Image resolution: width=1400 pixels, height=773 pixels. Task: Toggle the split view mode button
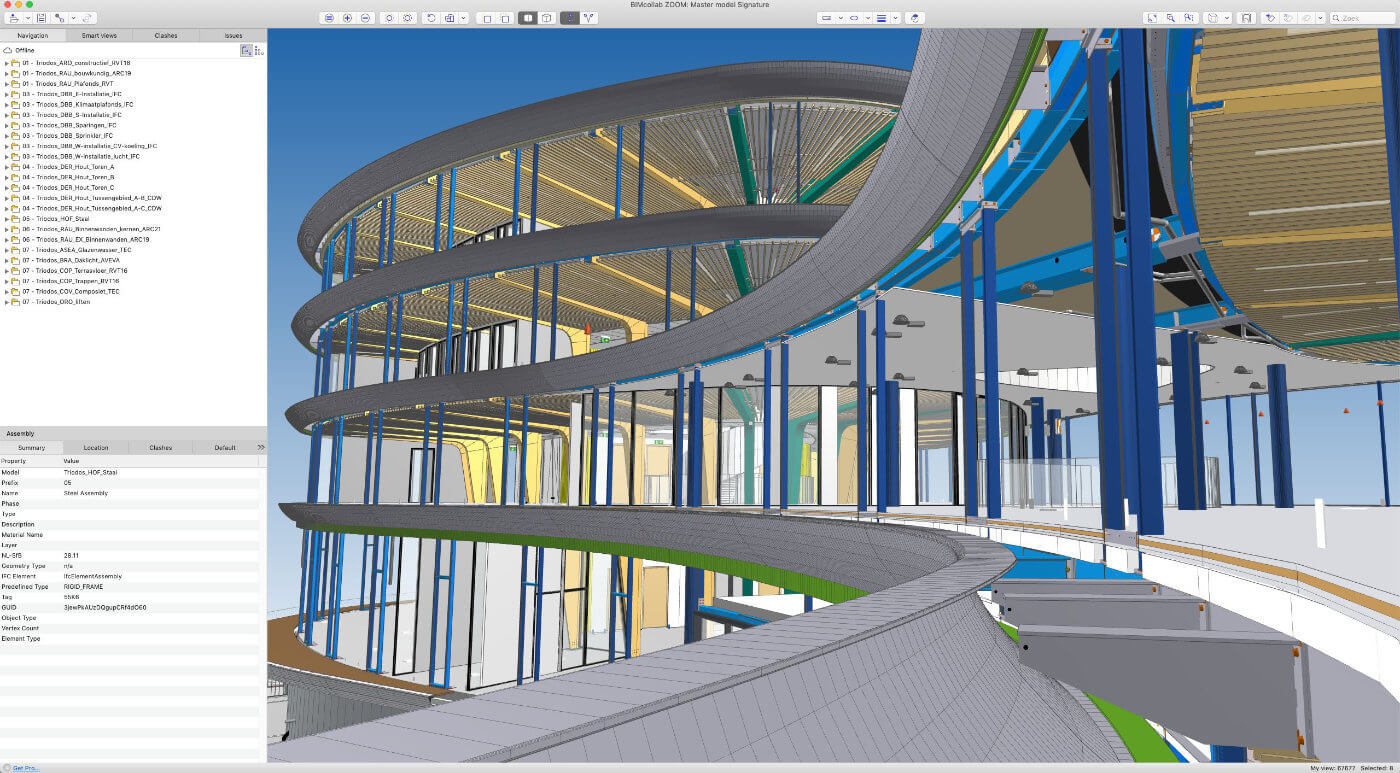(527, 18)
